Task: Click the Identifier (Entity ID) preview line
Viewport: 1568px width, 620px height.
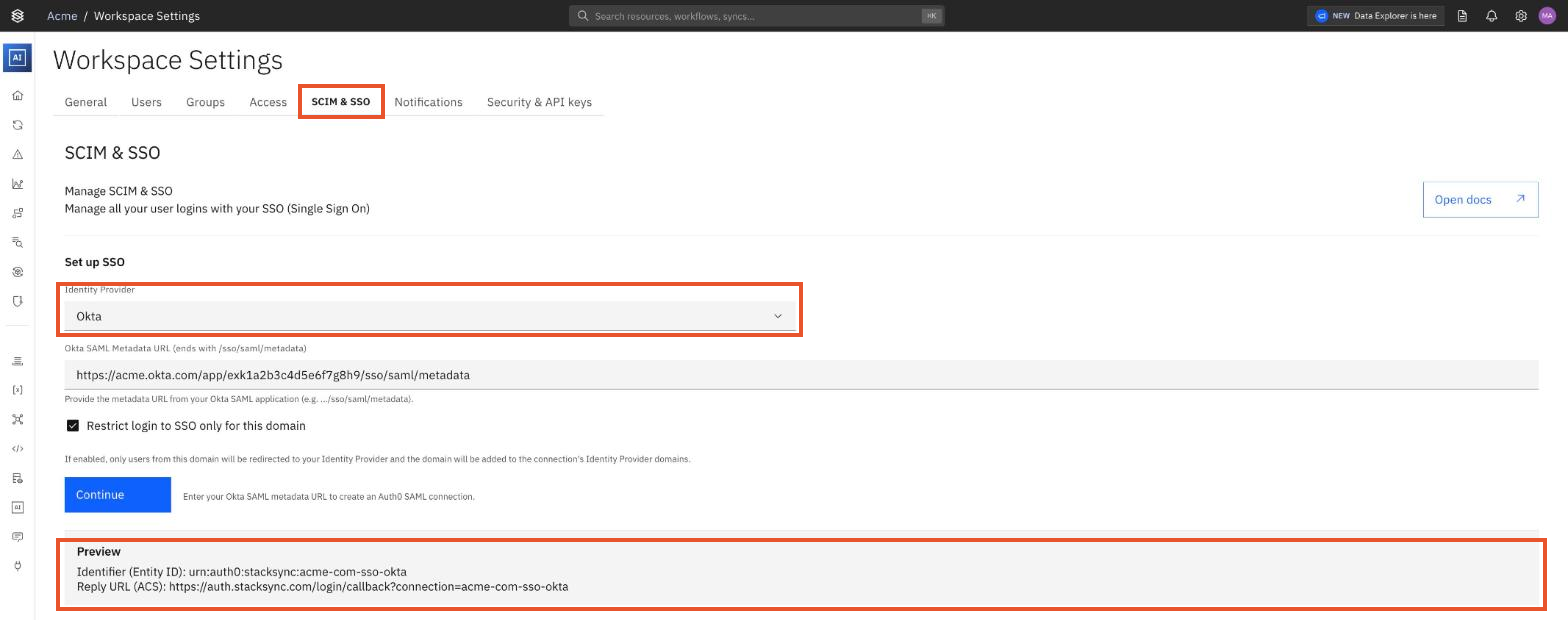Action: [242, 572]
